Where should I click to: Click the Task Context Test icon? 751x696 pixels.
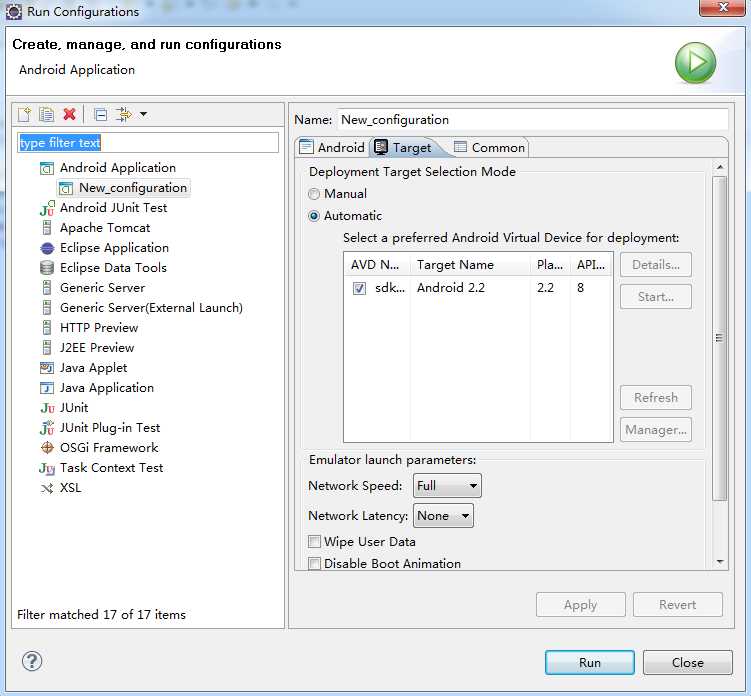click(46, 468)
